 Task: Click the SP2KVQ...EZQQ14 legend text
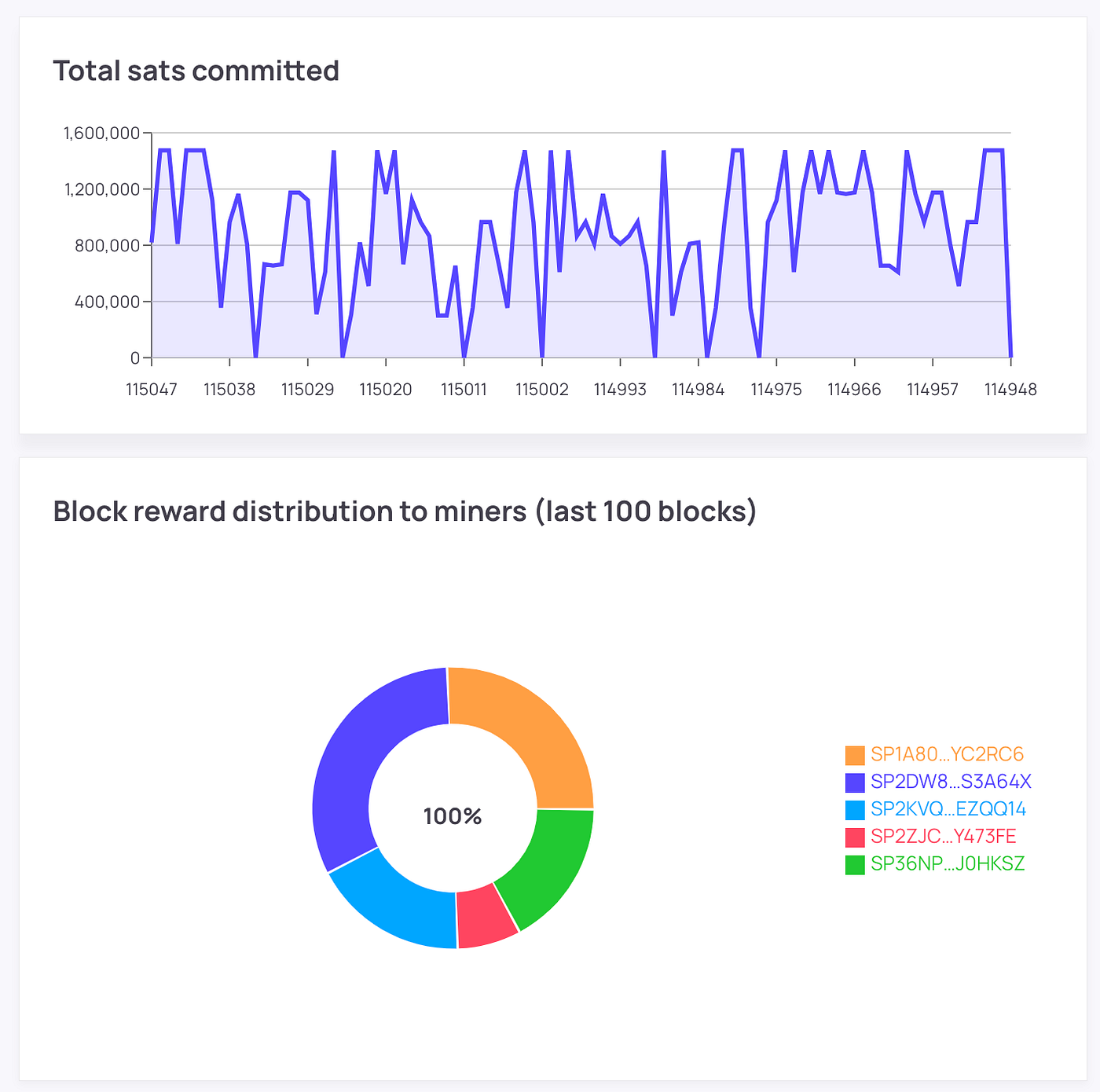point(948,808)
